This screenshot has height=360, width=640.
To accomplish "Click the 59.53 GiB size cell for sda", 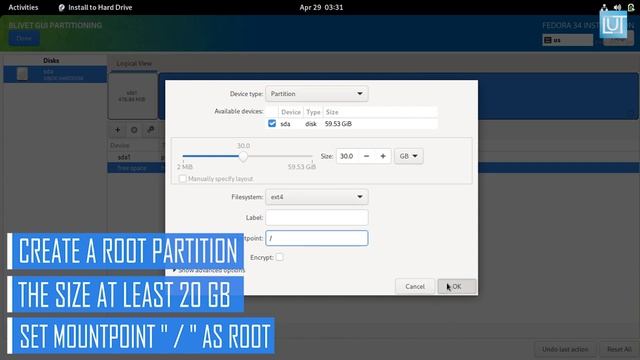I will [x=338, y=124].
